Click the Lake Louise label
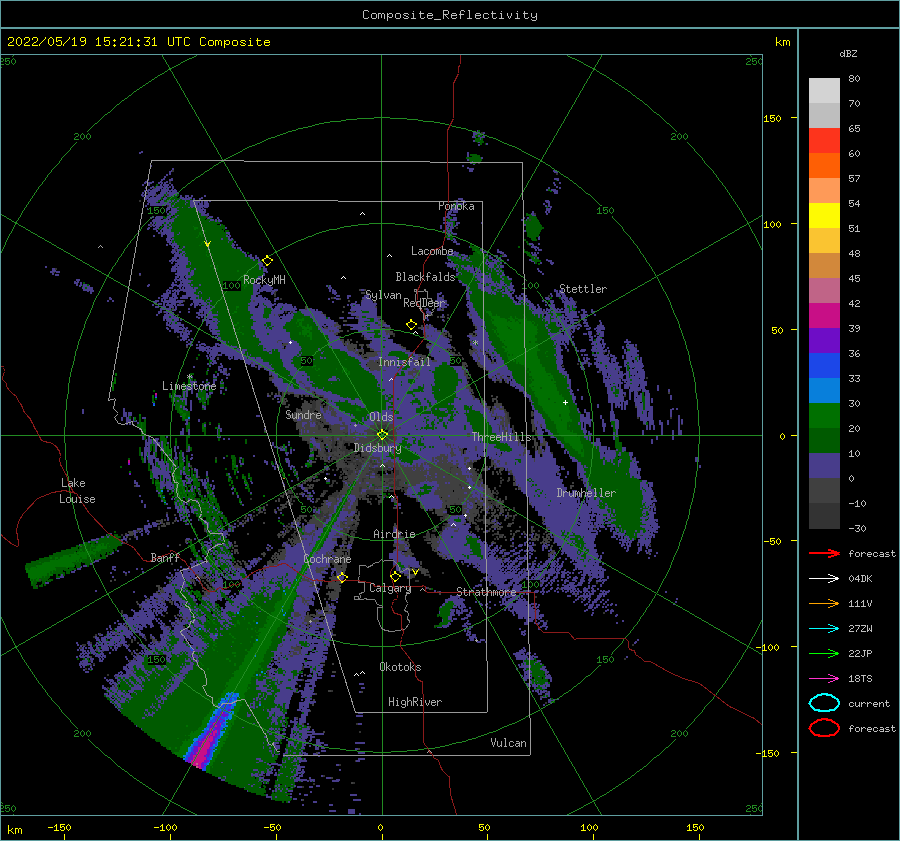Image resolution: width=900 pixels, height=841 pixels. coord(77,491)
